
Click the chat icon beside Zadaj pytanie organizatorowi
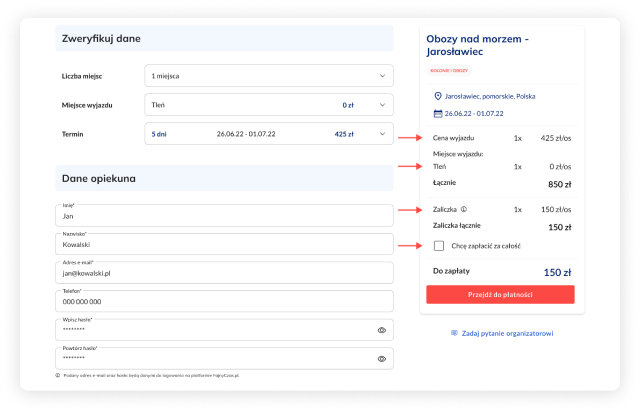454,333
